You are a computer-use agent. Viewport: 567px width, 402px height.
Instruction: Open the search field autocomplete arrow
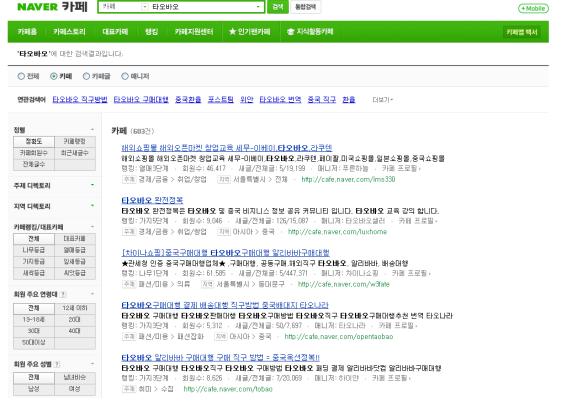click(258, 7)
